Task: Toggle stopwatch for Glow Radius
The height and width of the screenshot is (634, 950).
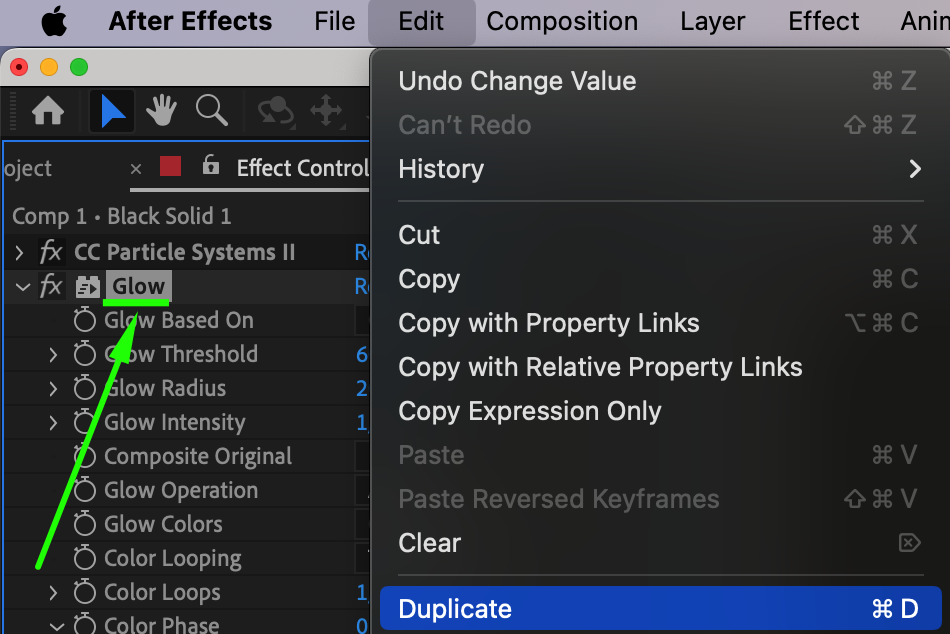Action: pyautogui.click(x=85, y=388)
